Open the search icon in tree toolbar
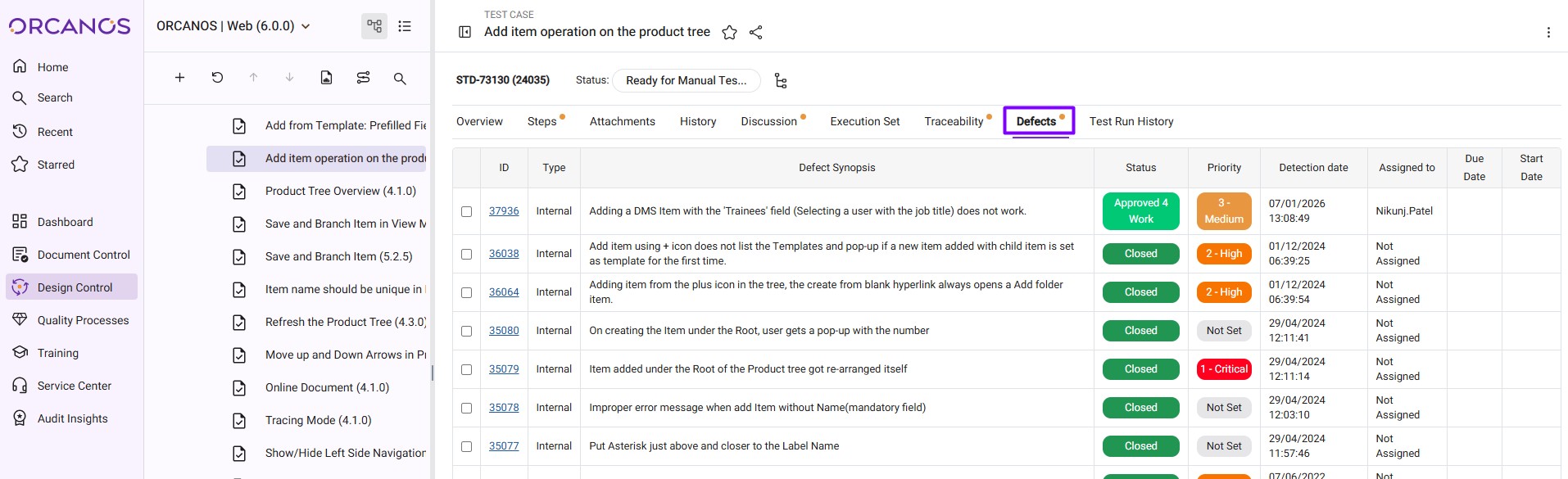The height and width of the screenshot is (479, 1568). pos(400,79)
